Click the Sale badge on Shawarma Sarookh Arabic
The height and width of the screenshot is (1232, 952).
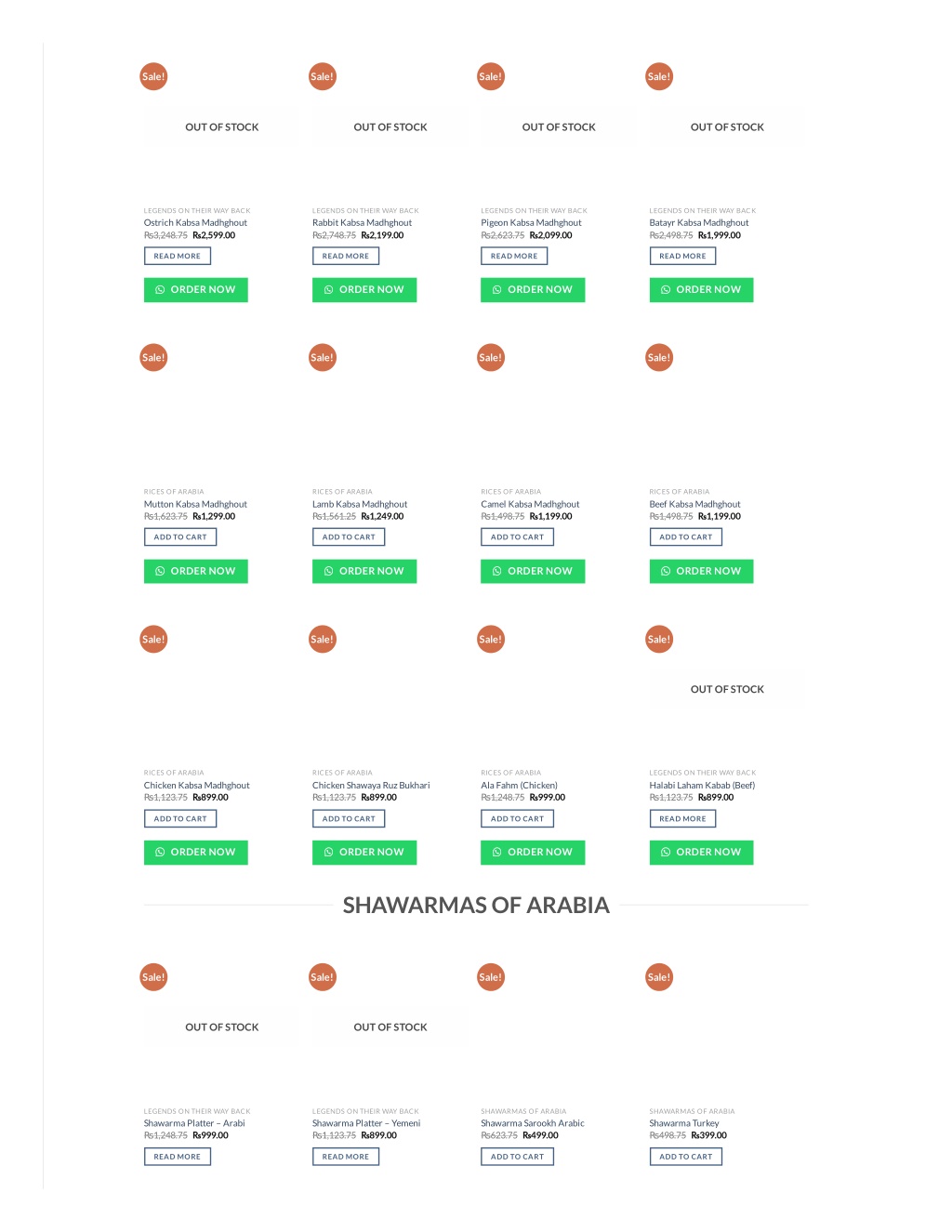coord(491,977)
